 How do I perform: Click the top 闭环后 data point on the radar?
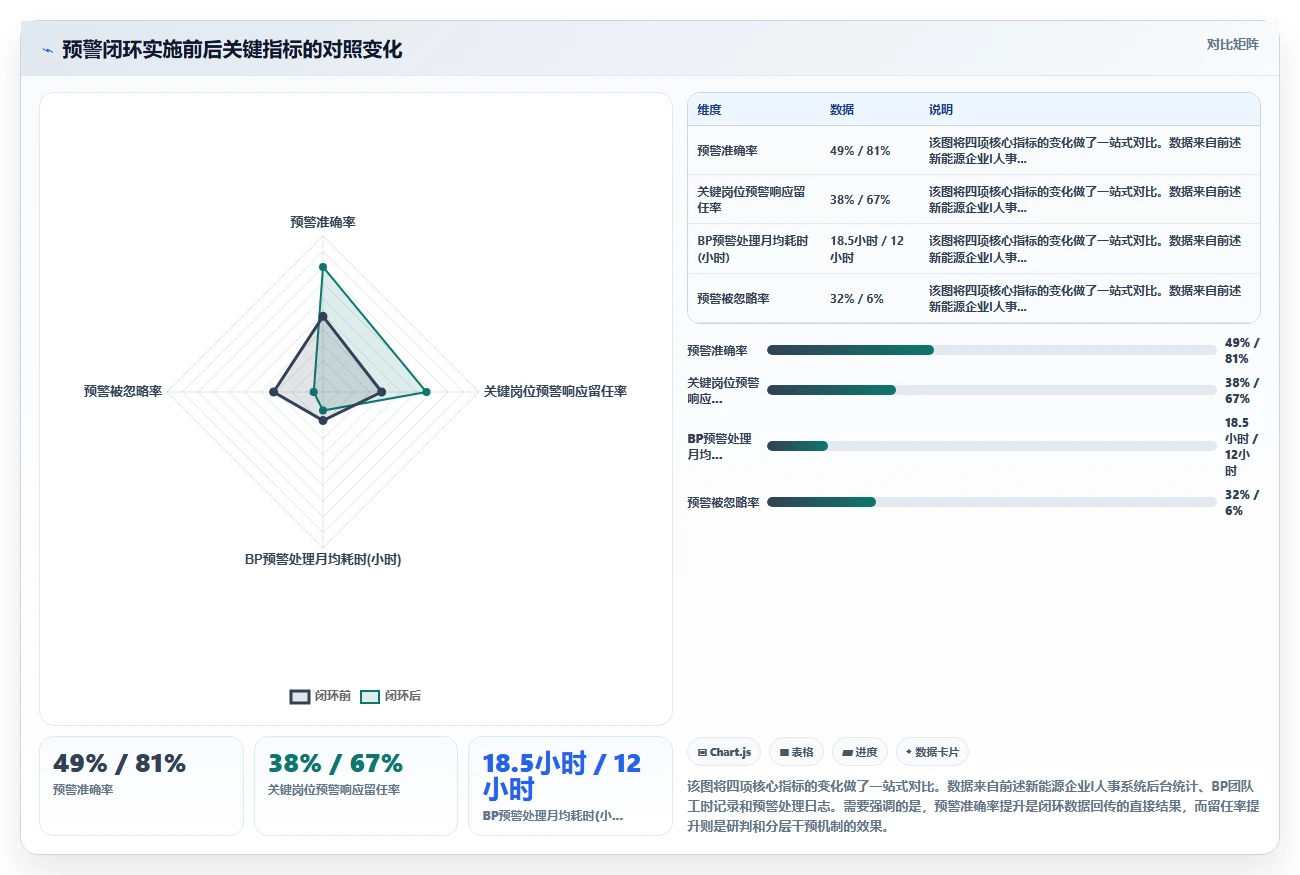(x=323, y=267)
